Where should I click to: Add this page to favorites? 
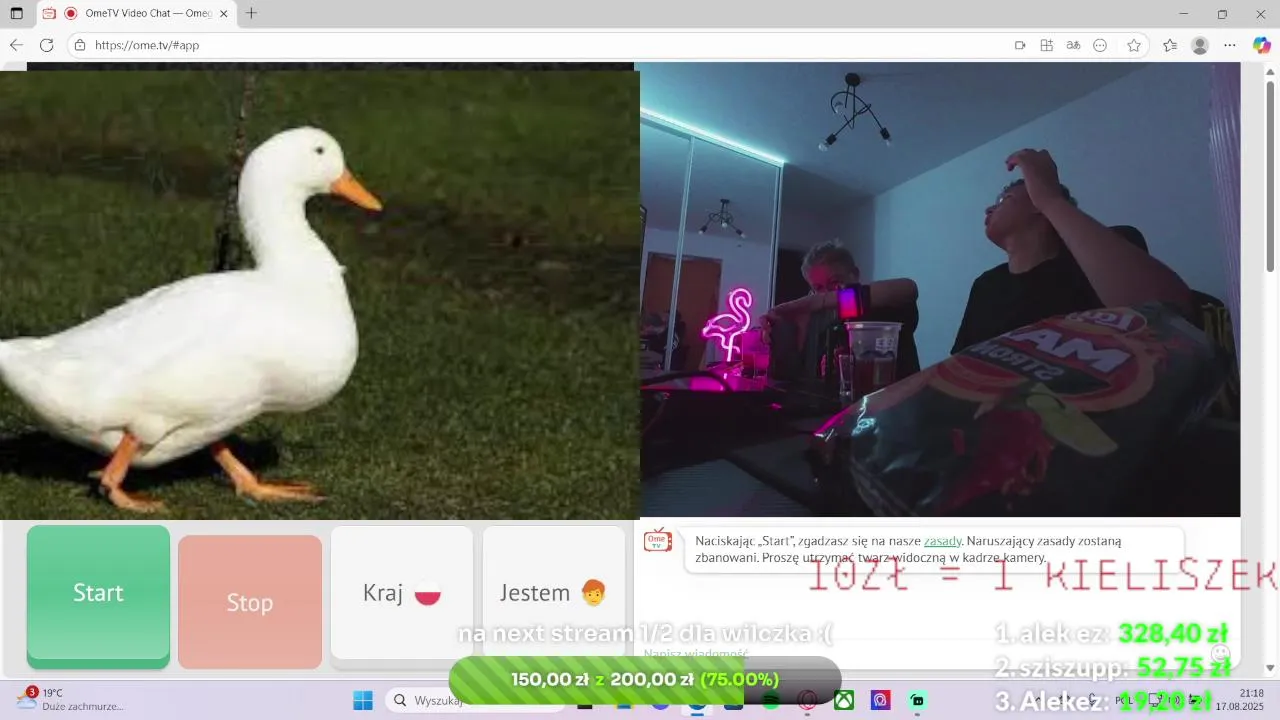click(x=1134, y=45)
